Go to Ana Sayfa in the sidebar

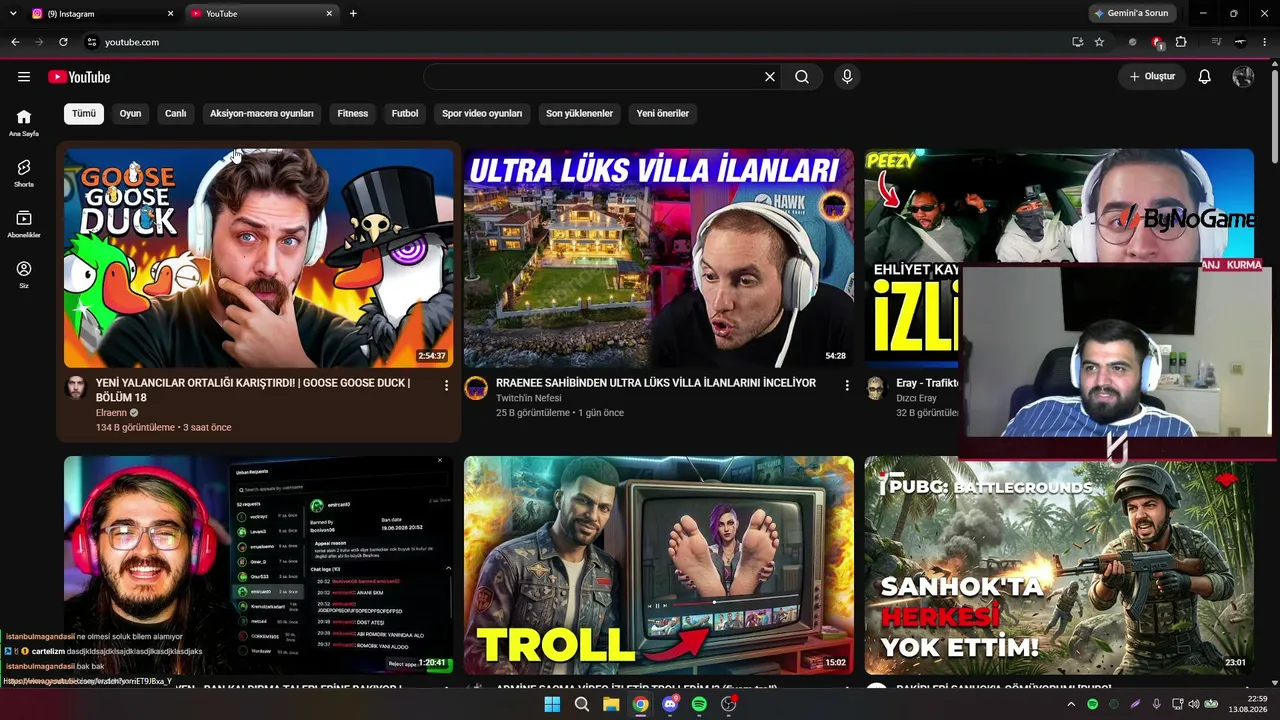24,122
